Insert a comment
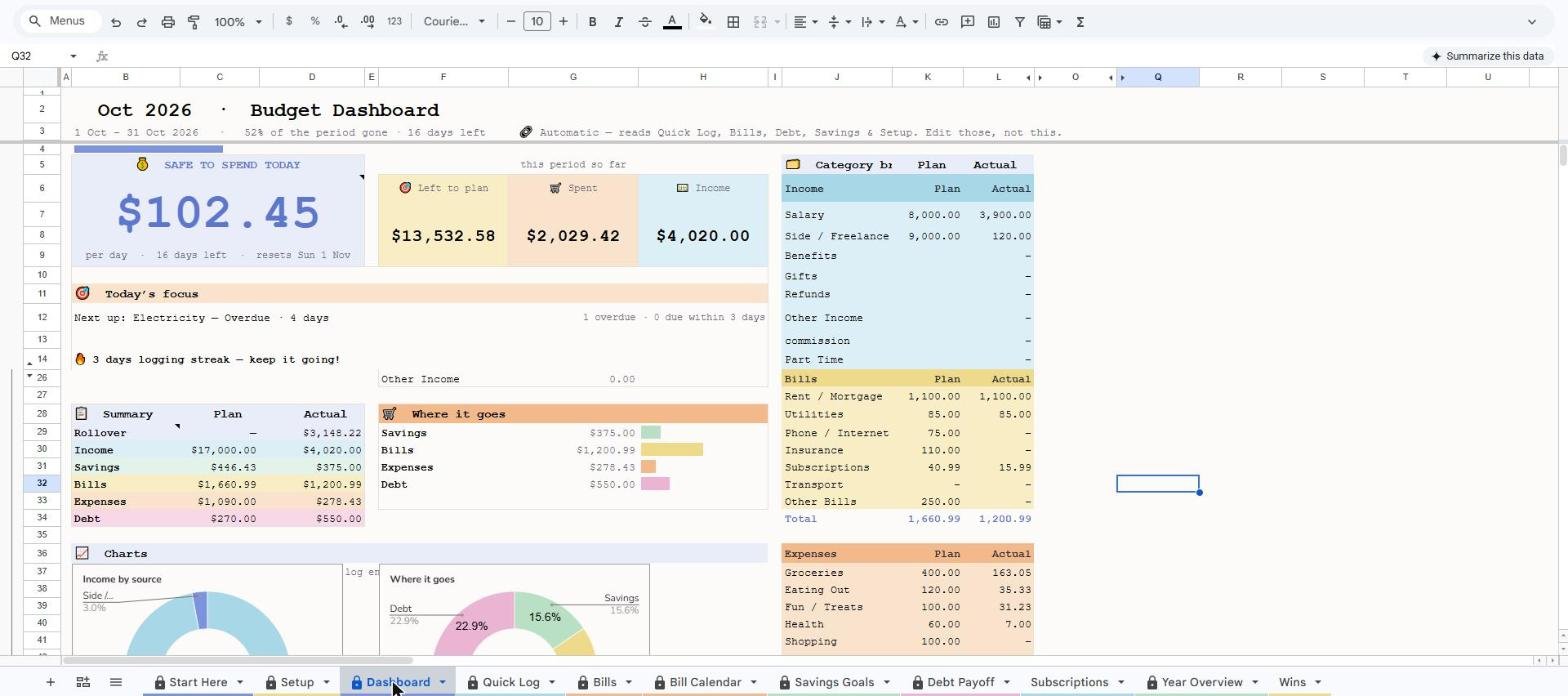This screenshot has width=1568, height=696. click(x=967, y=22)
